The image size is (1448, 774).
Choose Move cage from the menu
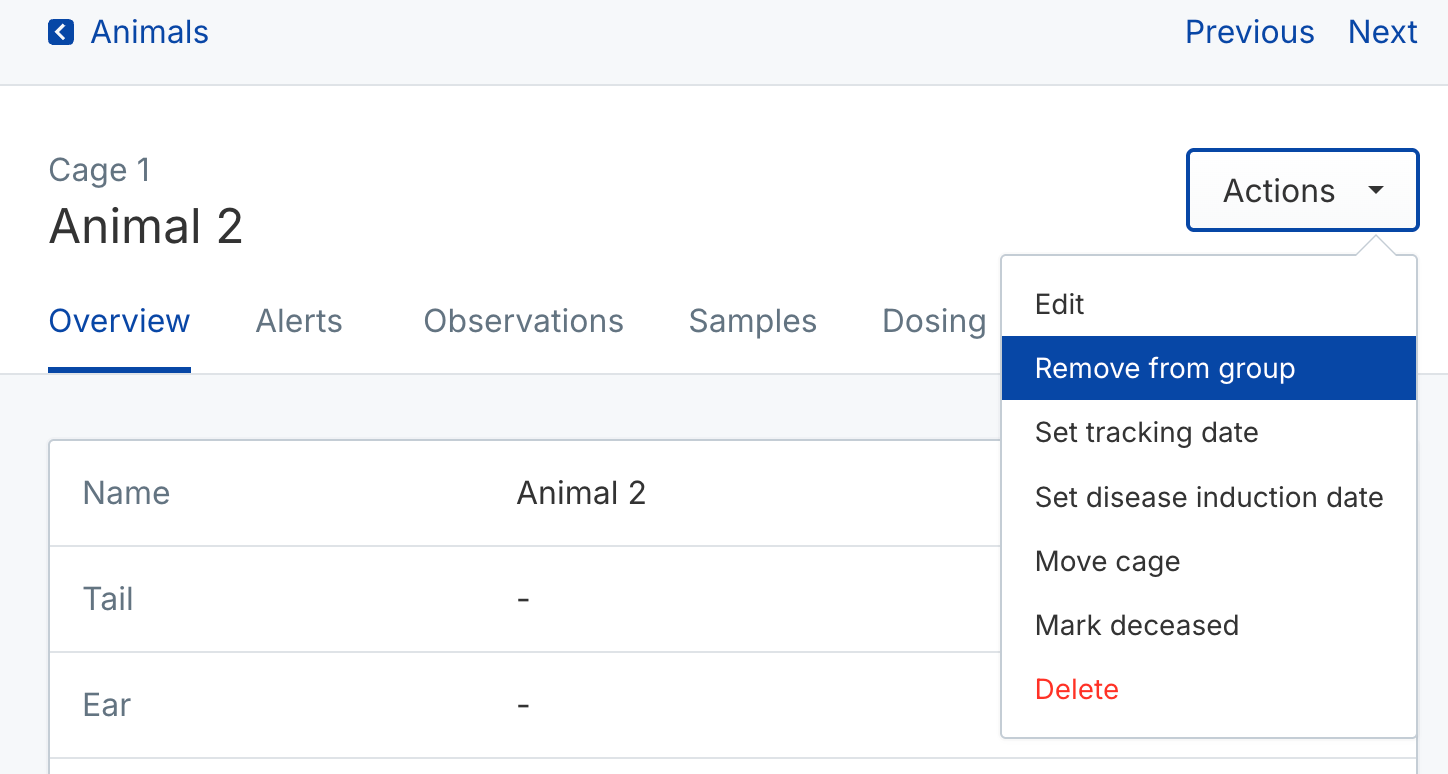tap(1107, 561)
